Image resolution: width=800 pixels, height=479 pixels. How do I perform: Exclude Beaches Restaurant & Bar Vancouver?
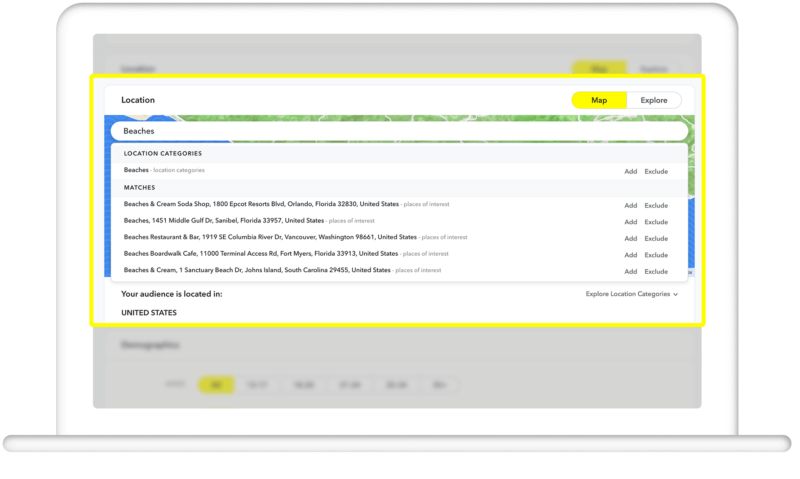[656, 238]
